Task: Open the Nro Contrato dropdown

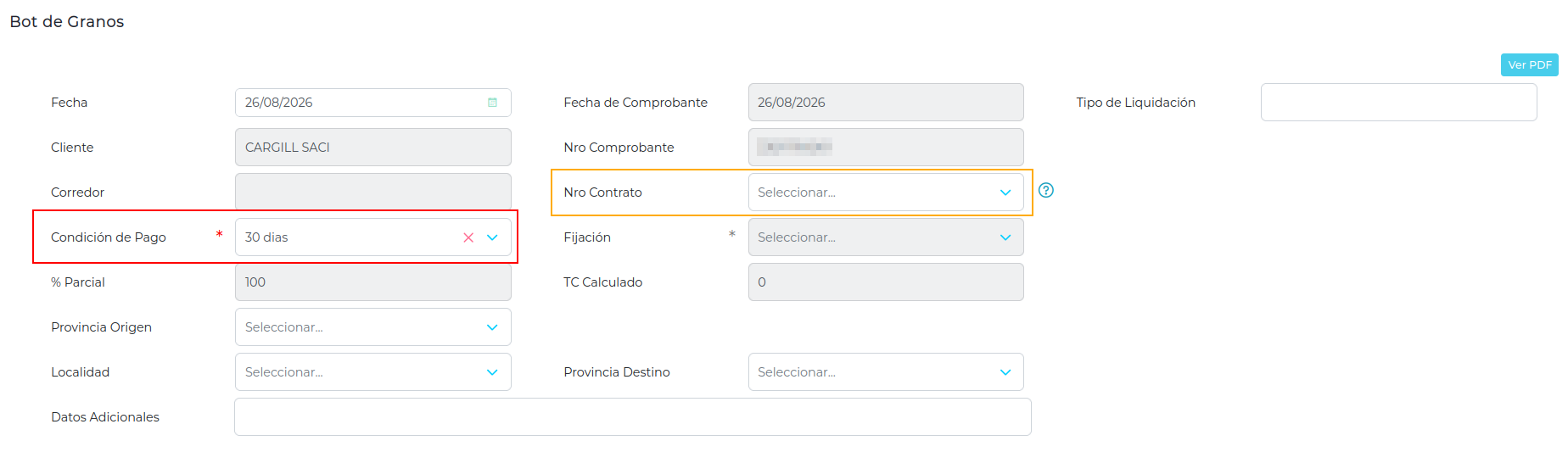Action: 886,193
